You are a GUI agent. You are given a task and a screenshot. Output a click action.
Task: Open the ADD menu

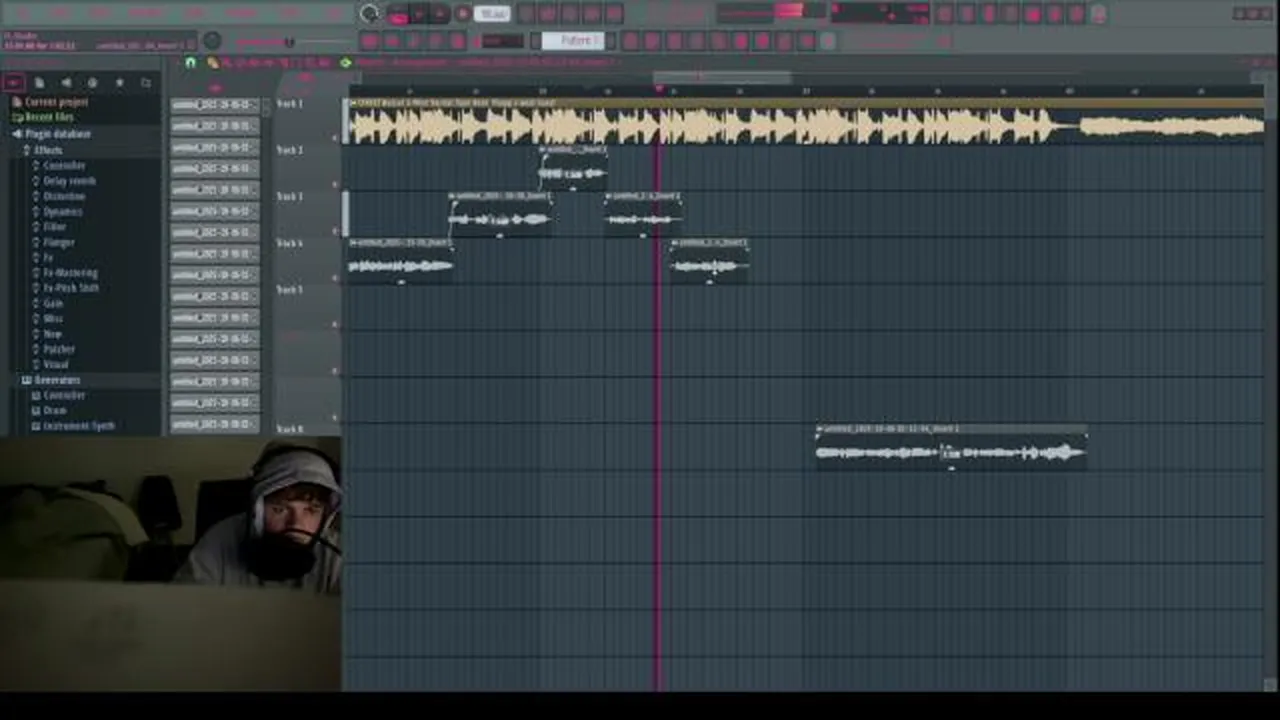point(100,13)
